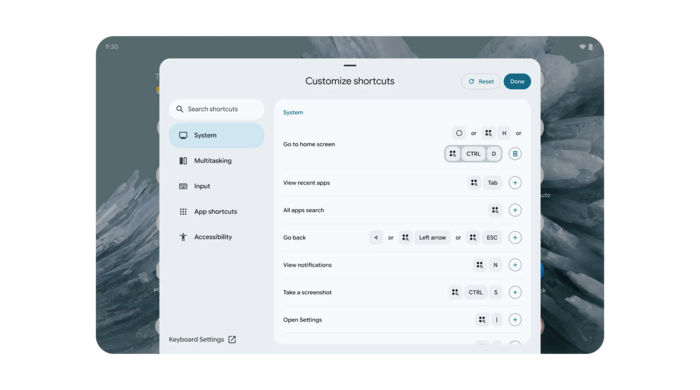Open the Input category
Screen dimensions: 700x390
click(x=217, y=186)
